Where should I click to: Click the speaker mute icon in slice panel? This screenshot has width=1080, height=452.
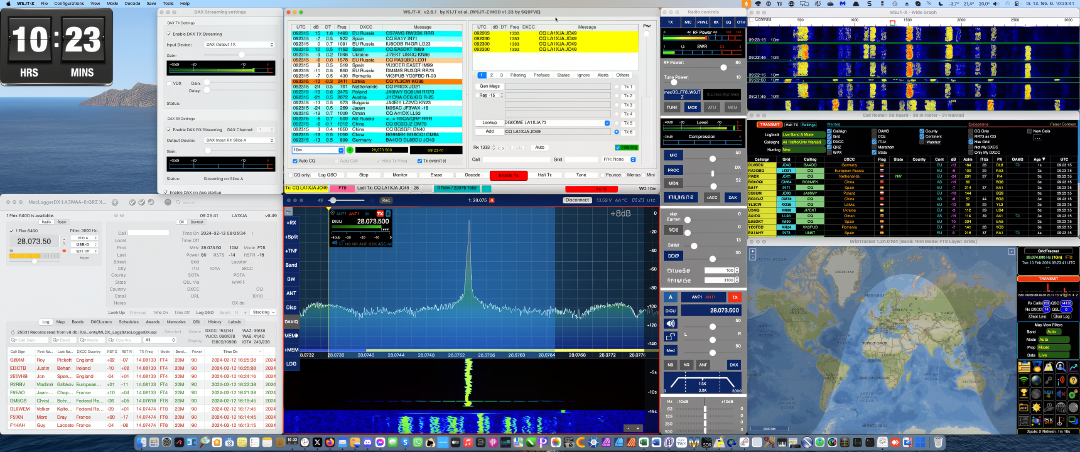(669, 323)
